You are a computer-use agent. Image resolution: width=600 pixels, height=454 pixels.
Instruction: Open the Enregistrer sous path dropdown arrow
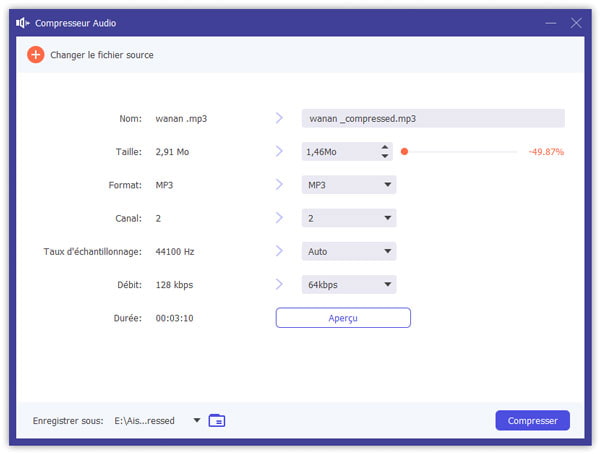click(x=197, y=420)
